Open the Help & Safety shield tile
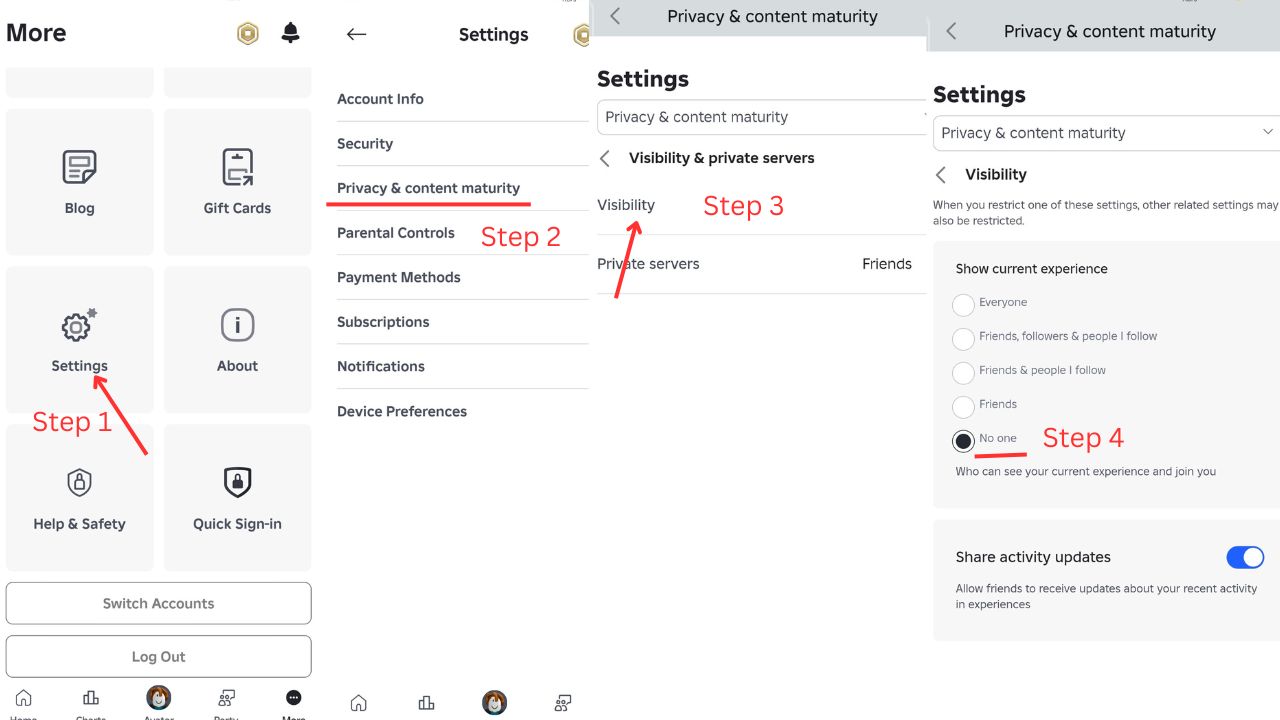The height and width of the screenshot is (720, 1280). tap(79, 497)
